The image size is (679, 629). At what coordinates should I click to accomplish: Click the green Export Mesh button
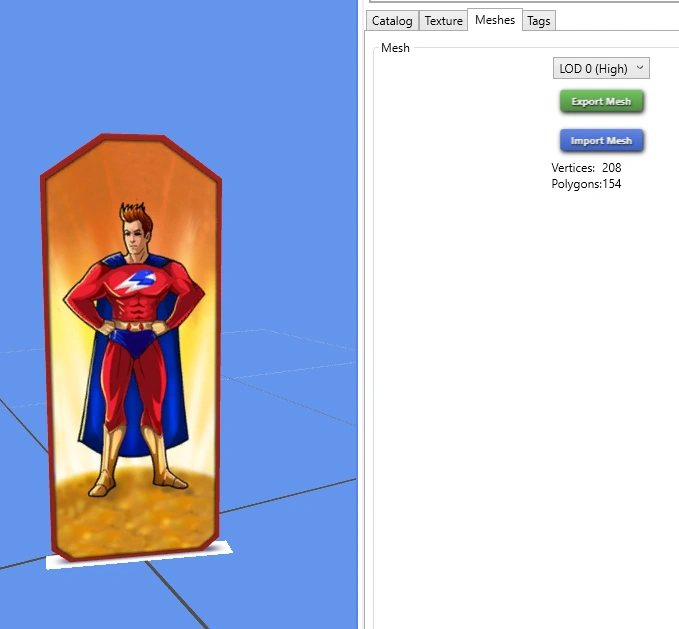[601, 101]
